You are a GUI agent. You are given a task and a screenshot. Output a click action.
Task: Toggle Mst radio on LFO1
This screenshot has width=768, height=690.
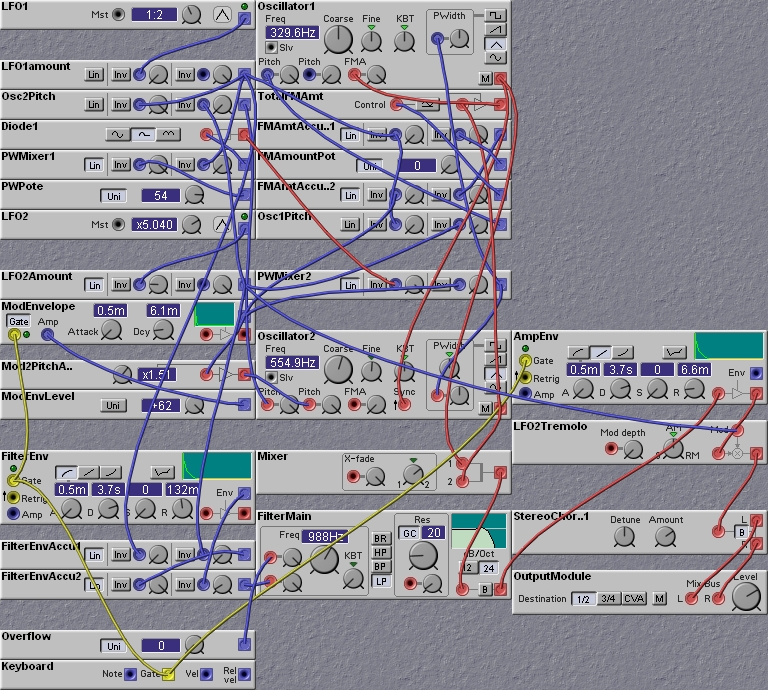pos(118,14)
